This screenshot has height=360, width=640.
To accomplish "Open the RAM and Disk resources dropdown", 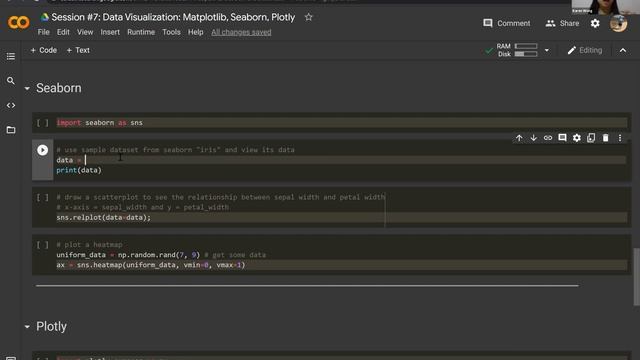I will click(x=547, y=50).
